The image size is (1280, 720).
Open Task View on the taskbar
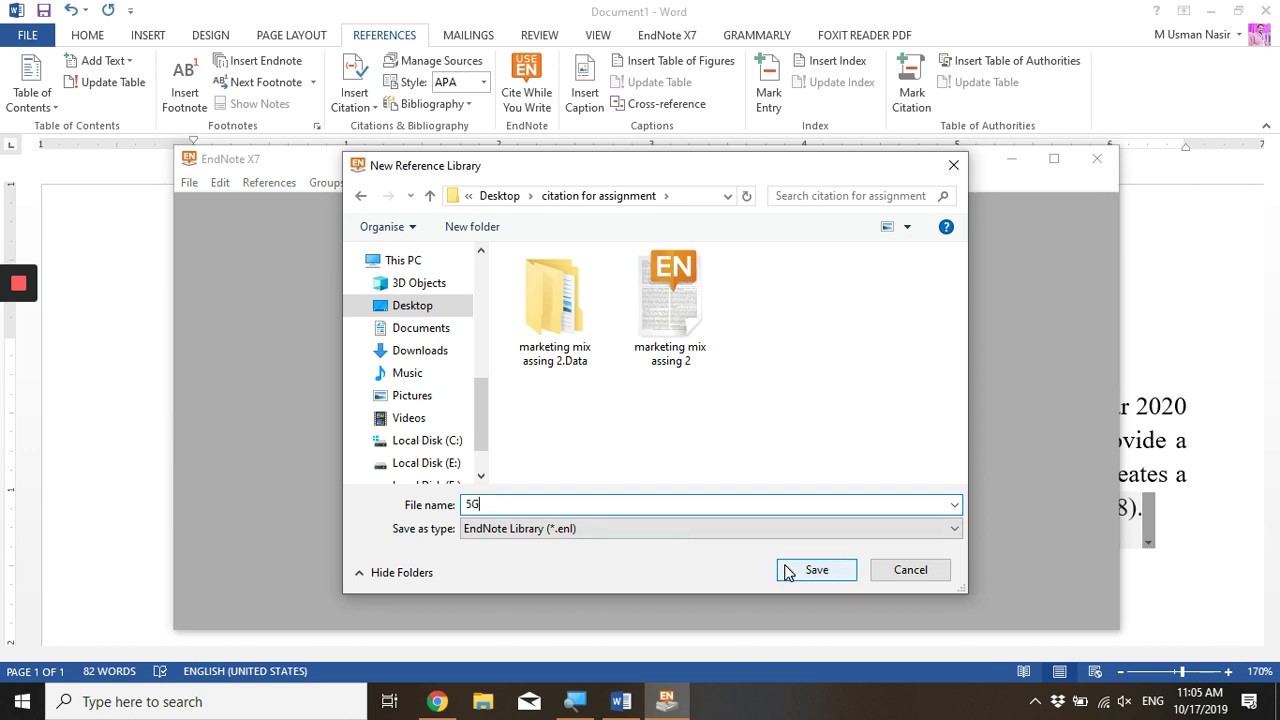pos(390,701)
